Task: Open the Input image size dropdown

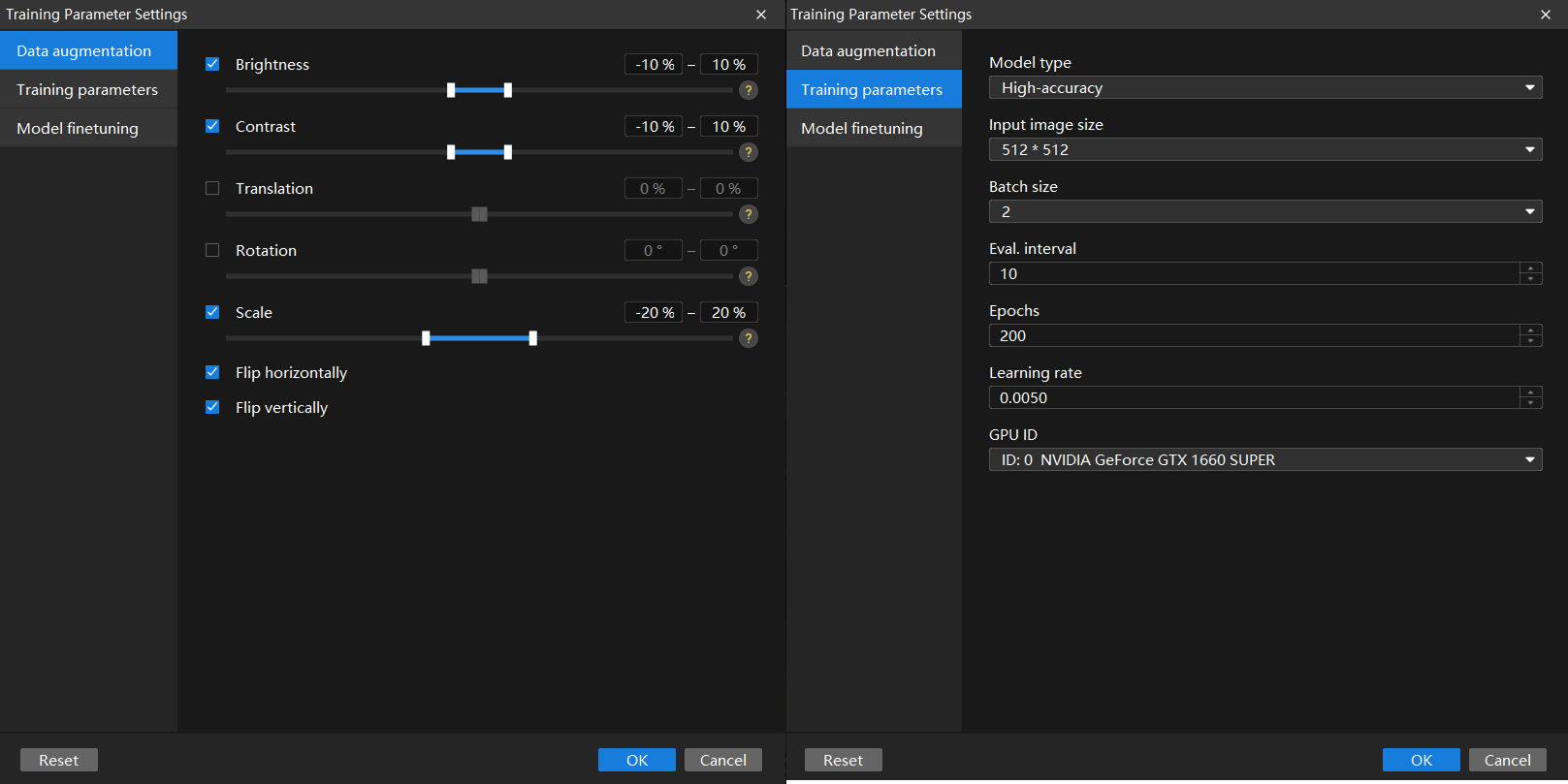Action: [1265, 149]
